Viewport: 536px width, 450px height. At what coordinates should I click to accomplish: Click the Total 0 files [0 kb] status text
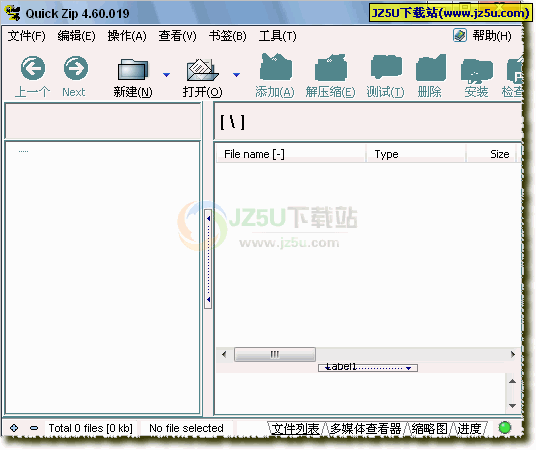91,428
